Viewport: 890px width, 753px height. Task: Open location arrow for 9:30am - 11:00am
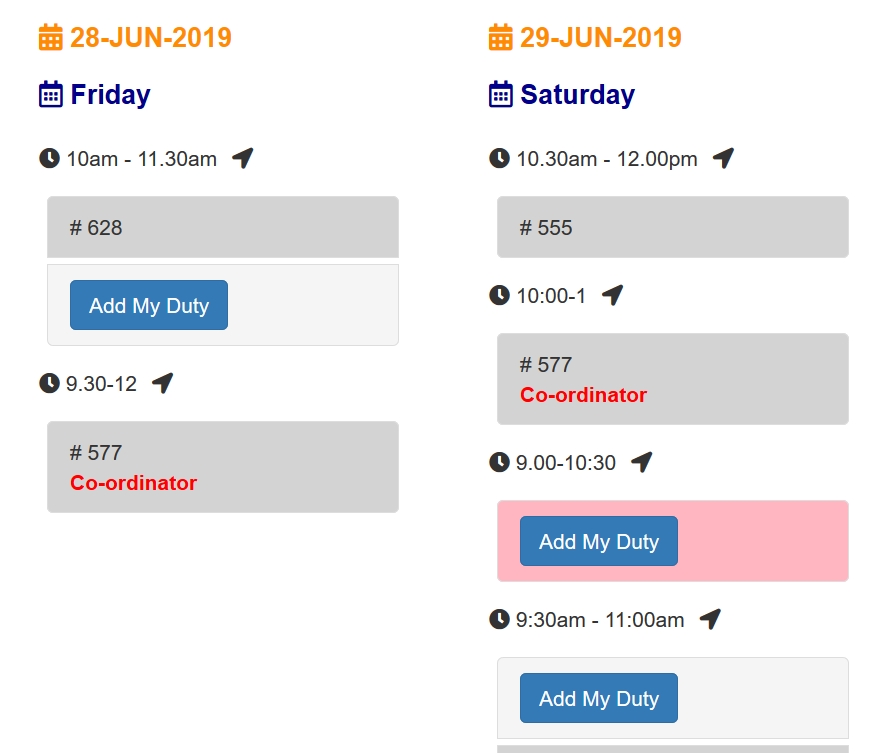(x=710, y=619)
